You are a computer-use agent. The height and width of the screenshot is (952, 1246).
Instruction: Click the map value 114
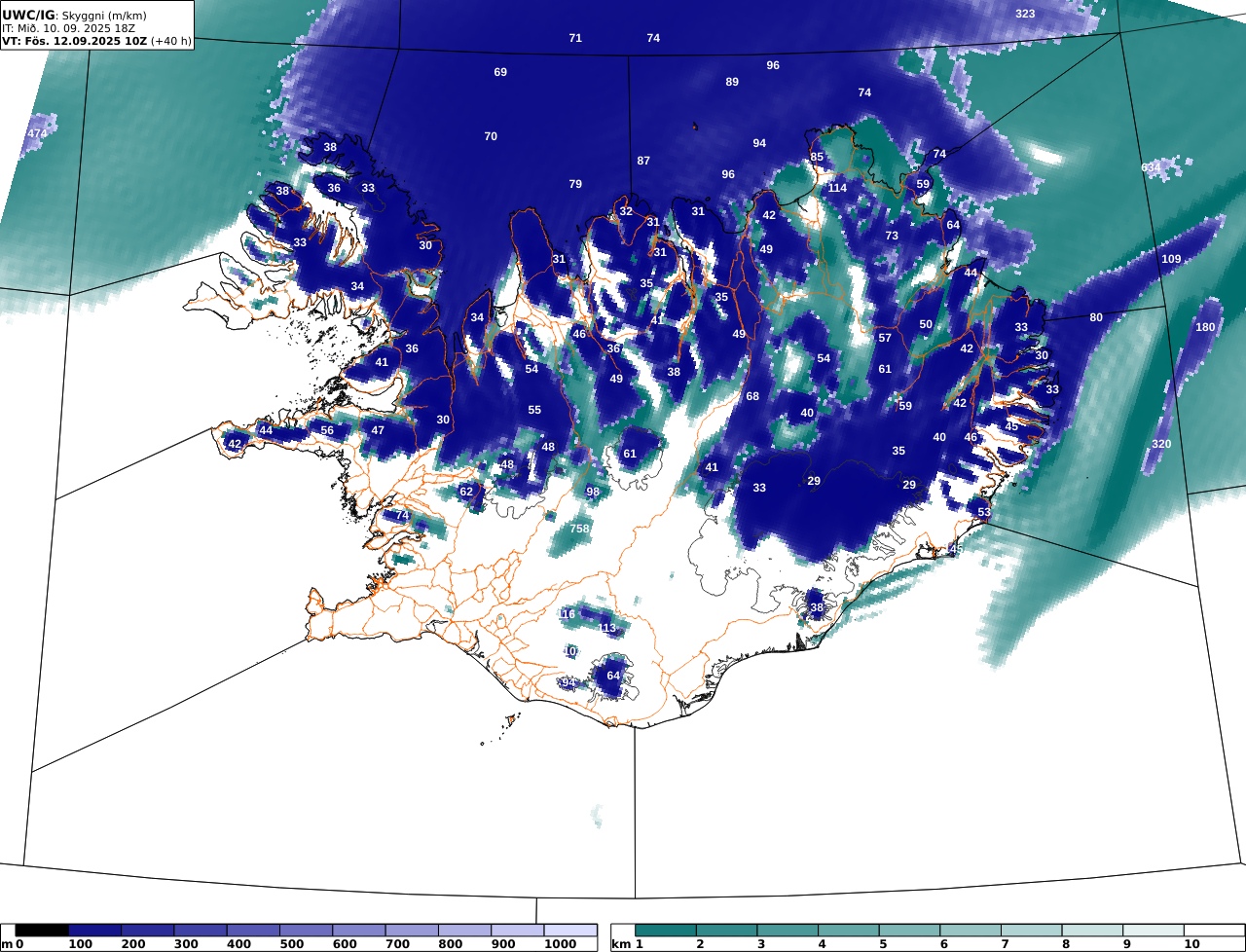pyautogui.click(x=837, y=188)
